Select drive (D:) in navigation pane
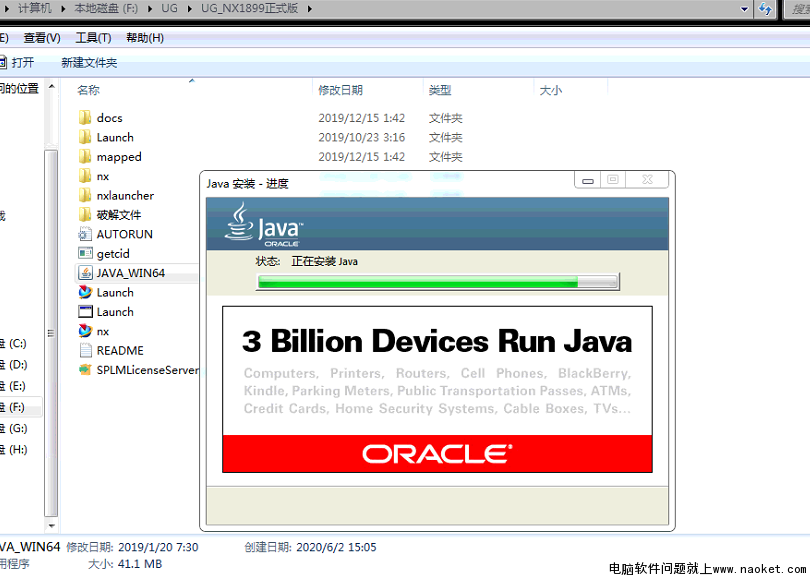The height and width of the screenshot is (580, 810). [x=14, y=365]
